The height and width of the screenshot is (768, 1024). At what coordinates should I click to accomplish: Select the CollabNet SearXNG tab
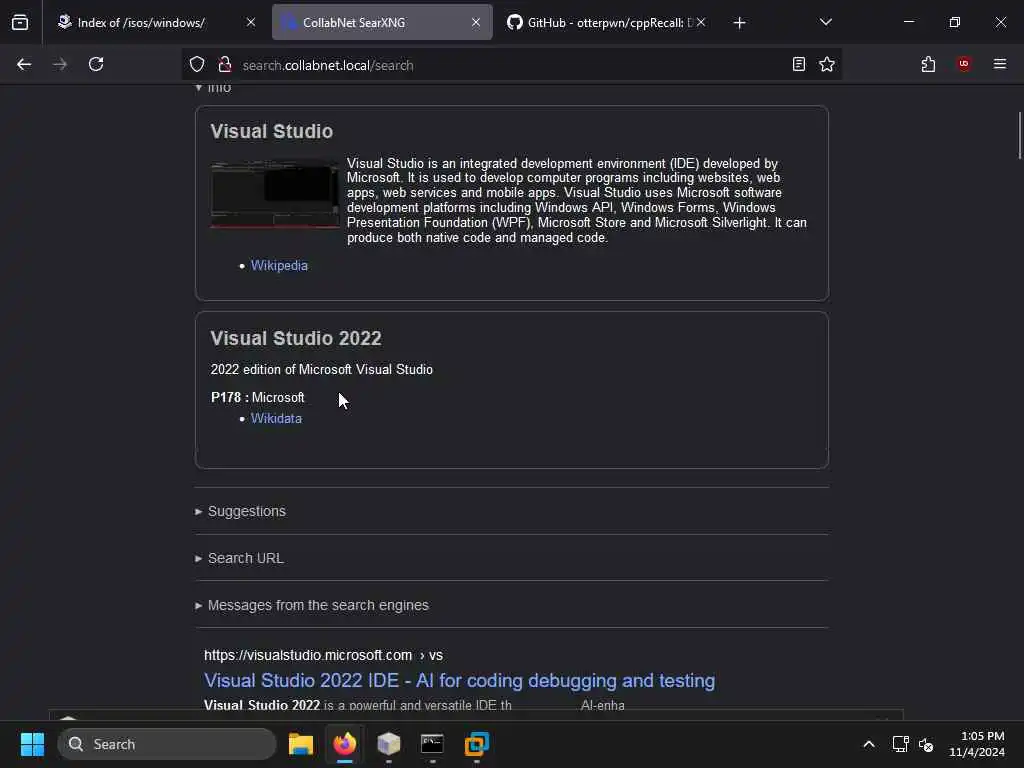click(382, 22)
